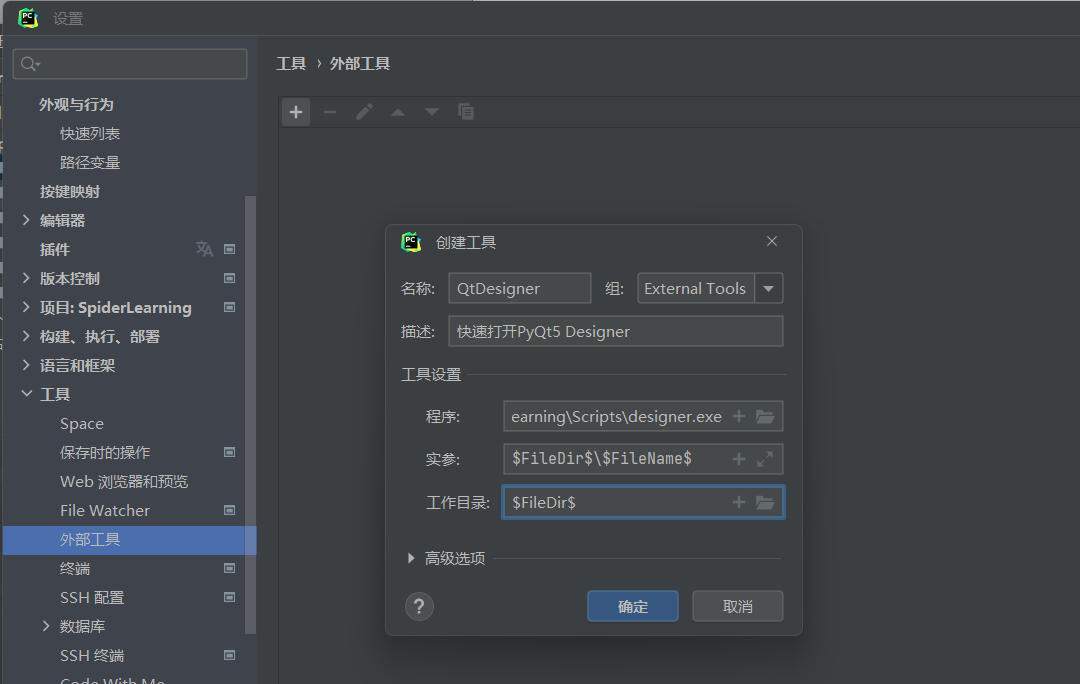This screenshot has width=1080, height=684.
Task: Click the translate icon beside 插件
Action: [204, 249]
